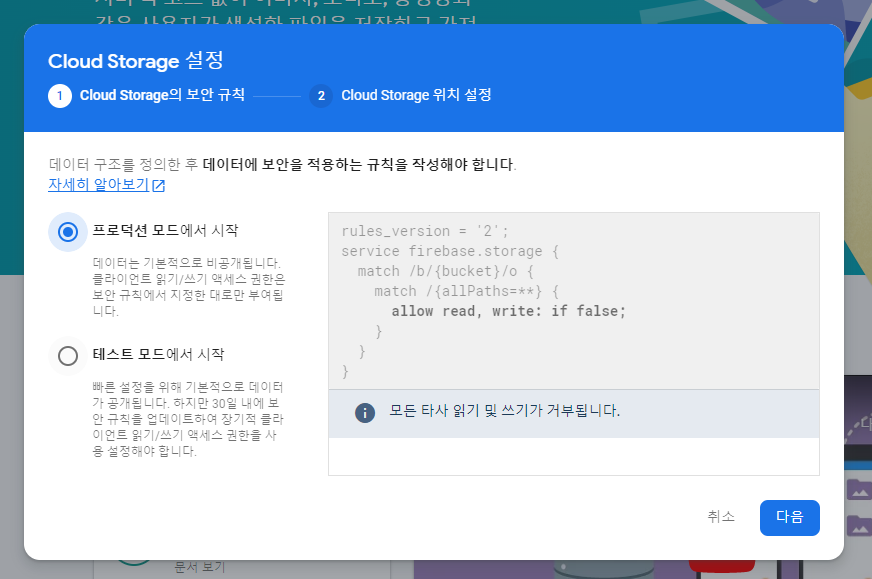
Task: Click the blue '다음' next button
Action: 789,517
